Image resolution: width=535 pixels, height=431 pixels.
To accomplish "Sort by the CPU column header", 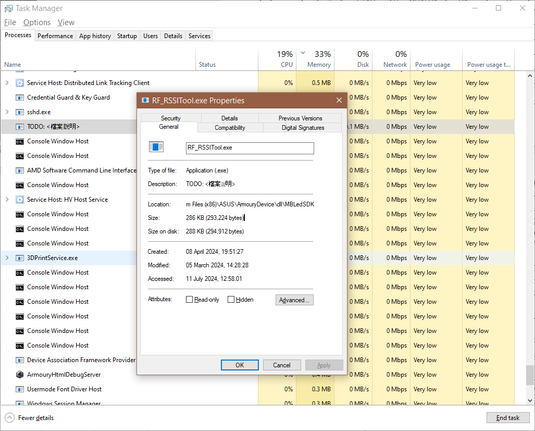I will tap(277, 60).
